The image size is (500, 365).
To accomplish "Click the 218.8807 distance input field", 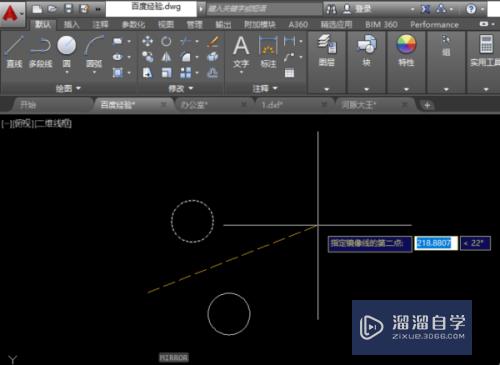I will pyautogui.click(x=436, y=243).
